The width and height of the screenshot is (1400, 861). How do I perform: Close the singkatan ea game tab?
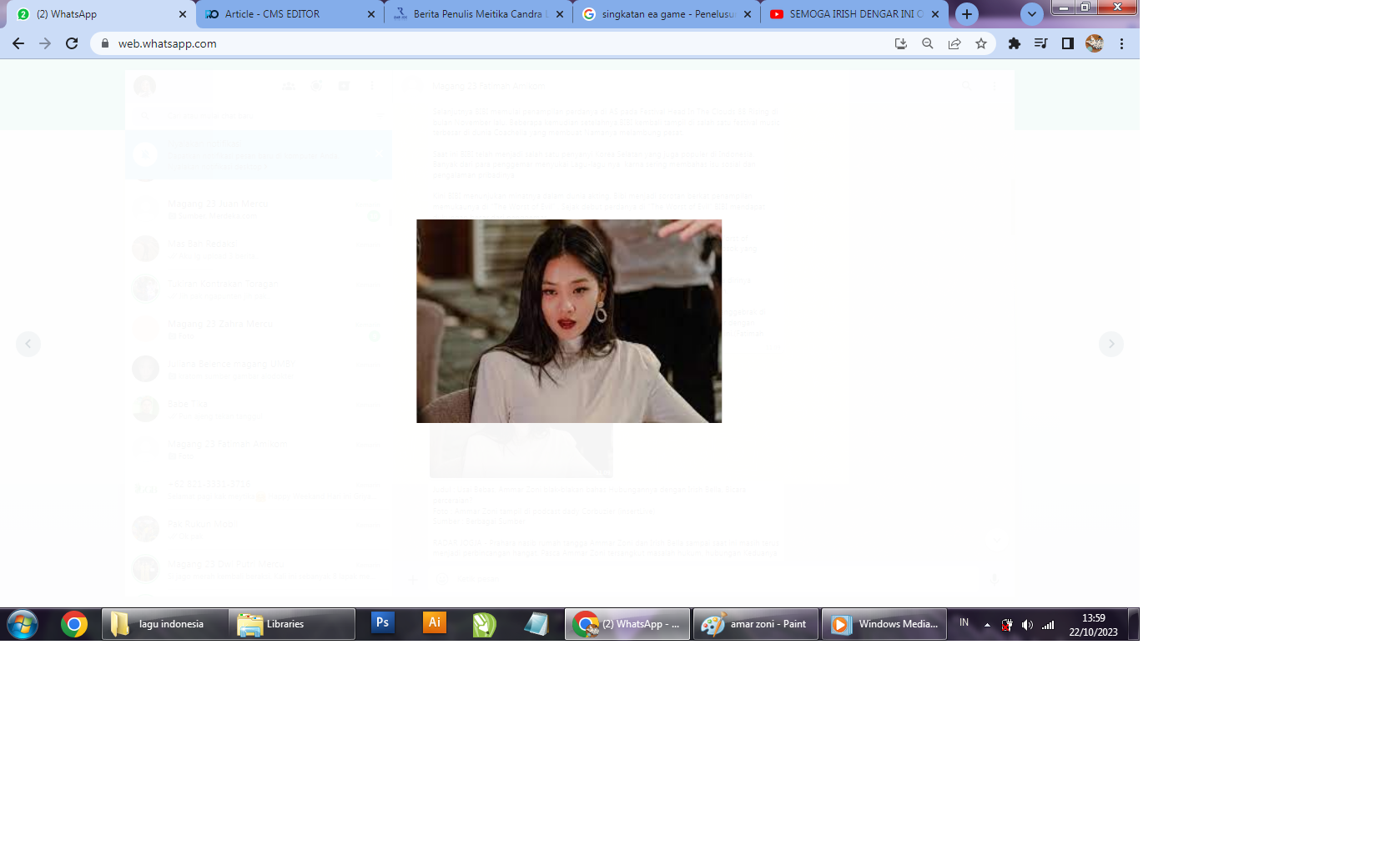[748, 14]
